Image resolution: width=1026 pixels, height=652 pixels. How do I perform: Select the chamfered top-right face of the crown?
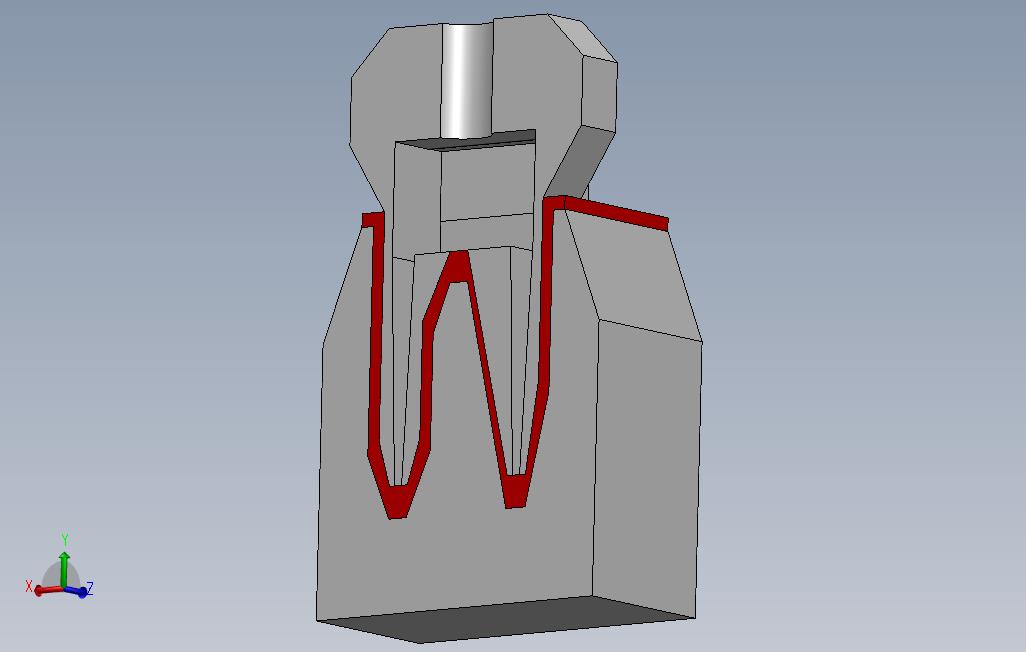coord(582,38)
